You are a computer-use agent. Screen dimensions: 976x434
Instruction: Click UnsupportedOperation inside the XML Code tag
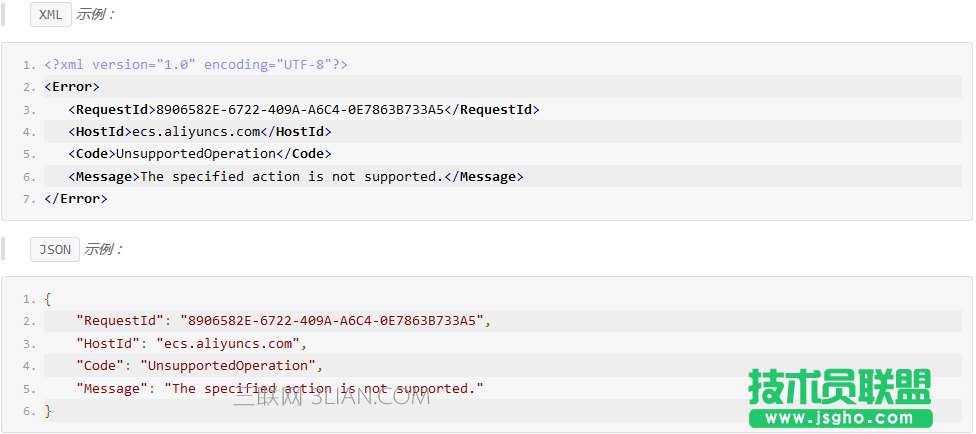[195, 154]
